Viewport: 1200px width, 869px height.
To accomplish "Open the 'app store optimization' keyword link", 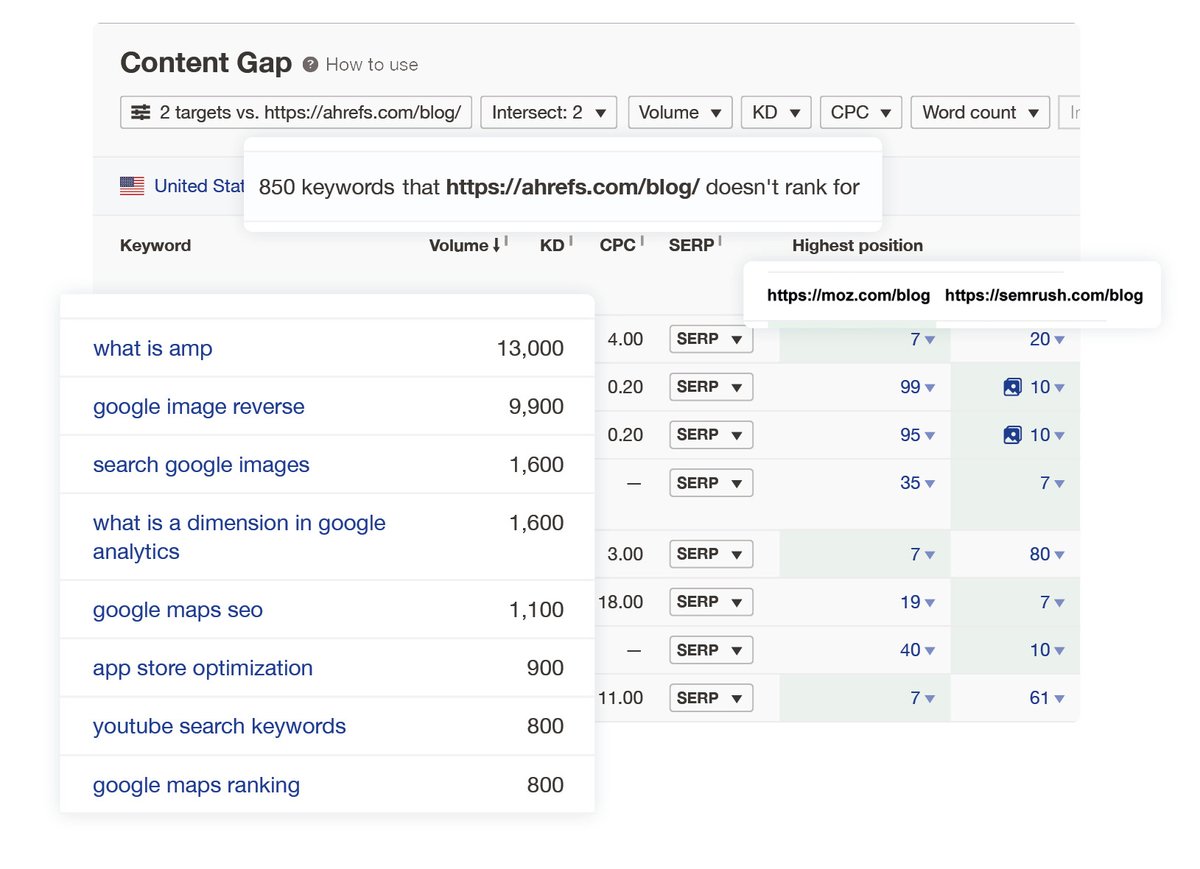I will tap(203, 668).
